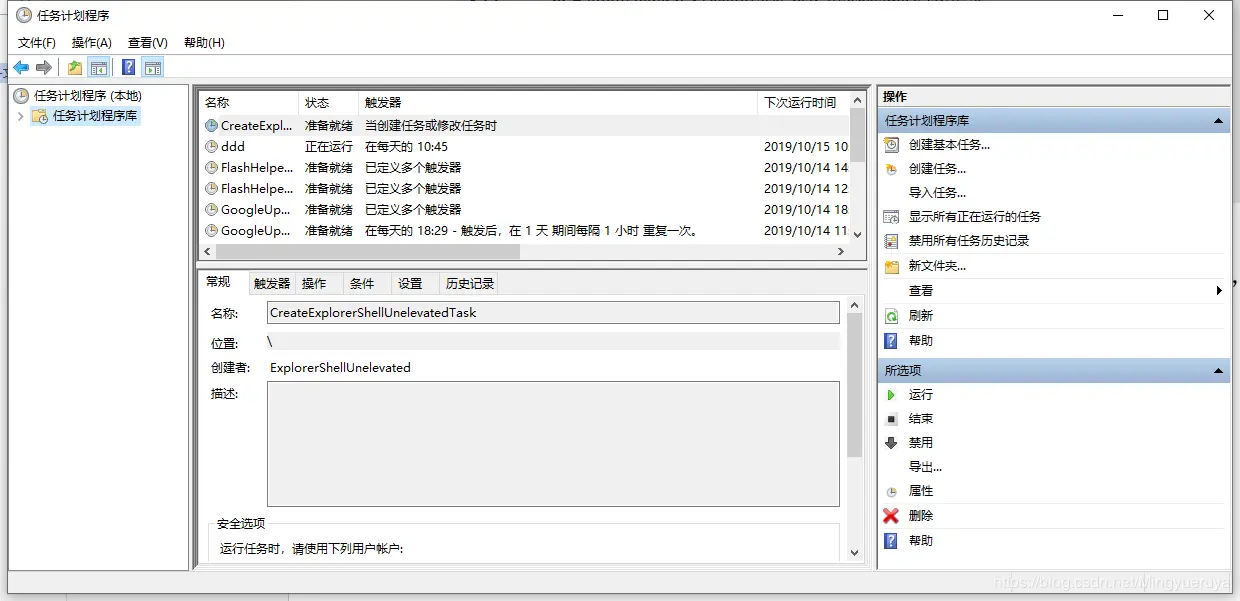Image resolution: width=1240 pixels, height=601 pixels.
Task: Select the GoogleUp... task triggered daily at 18:29
Action: 524,231
